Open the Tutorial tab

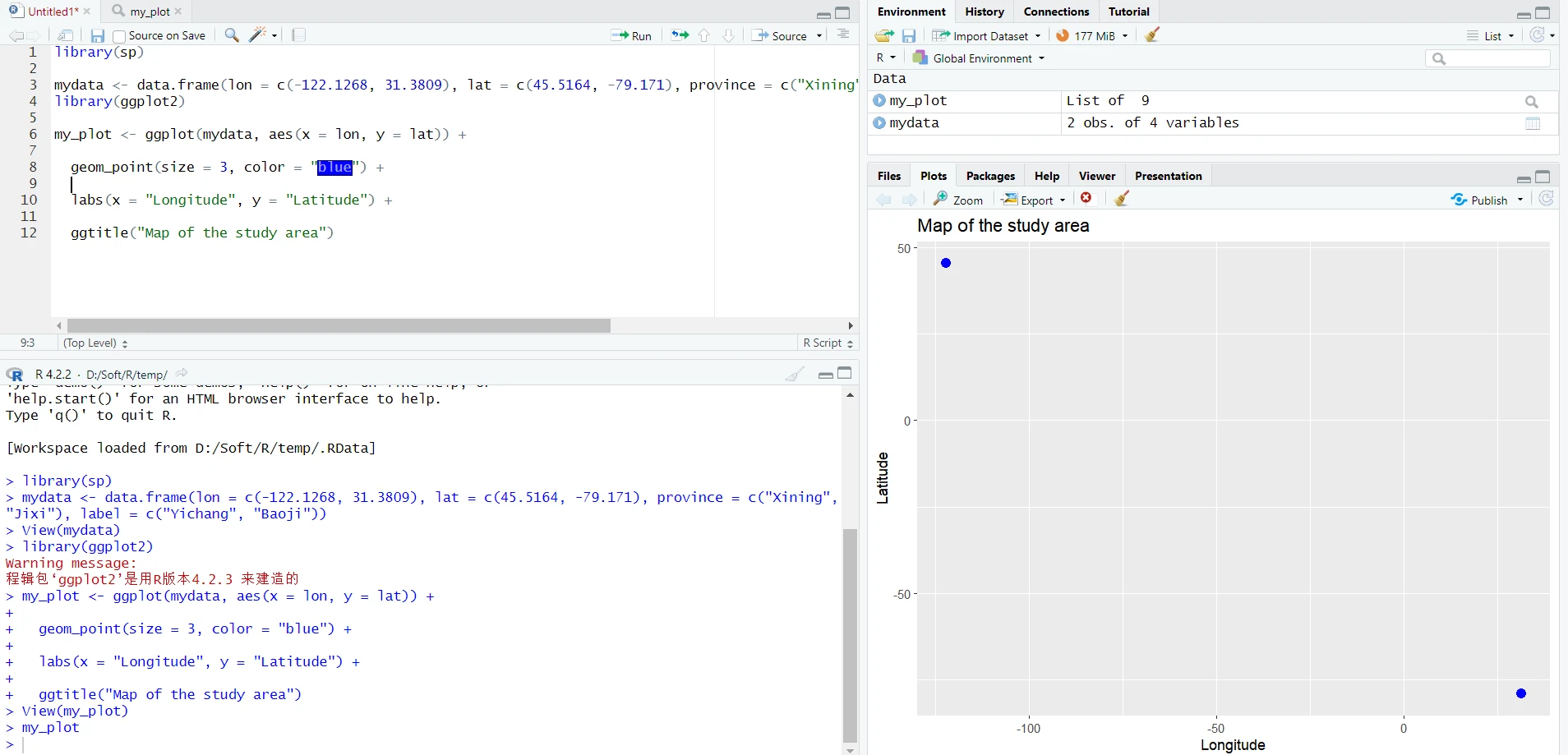tap(1129, 12)
